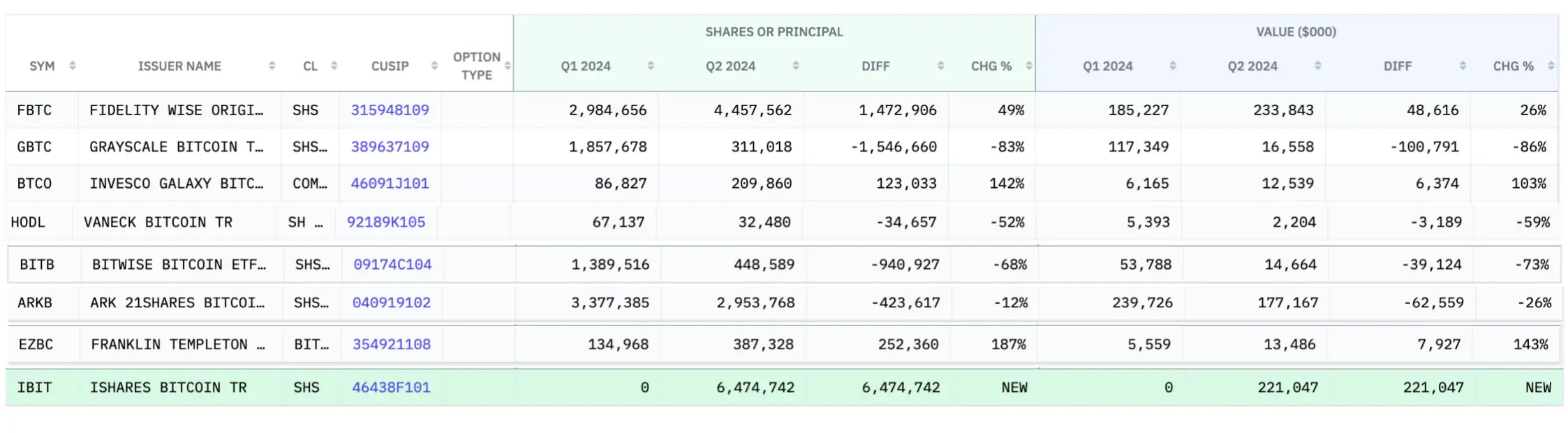1568x433 pixels.
Task: Click issuer FIDELITY WISE ORIGI…
Action: [x=177, y=110]
